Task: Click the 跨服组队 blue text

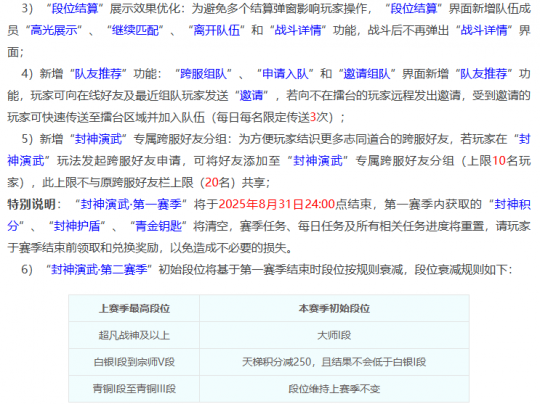Action: 204,74
